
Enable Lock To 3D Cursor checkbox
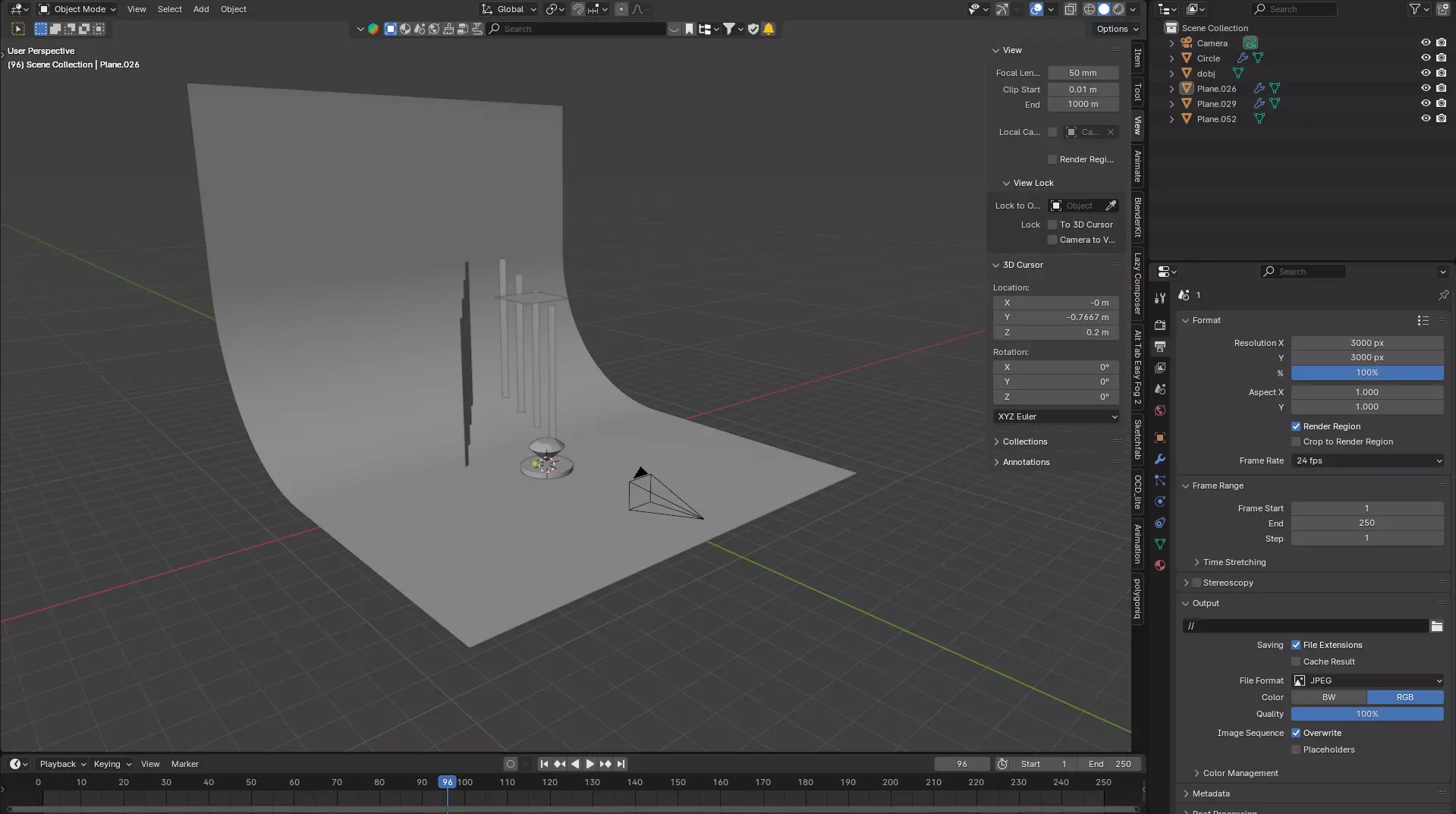tap(1052, 225)
